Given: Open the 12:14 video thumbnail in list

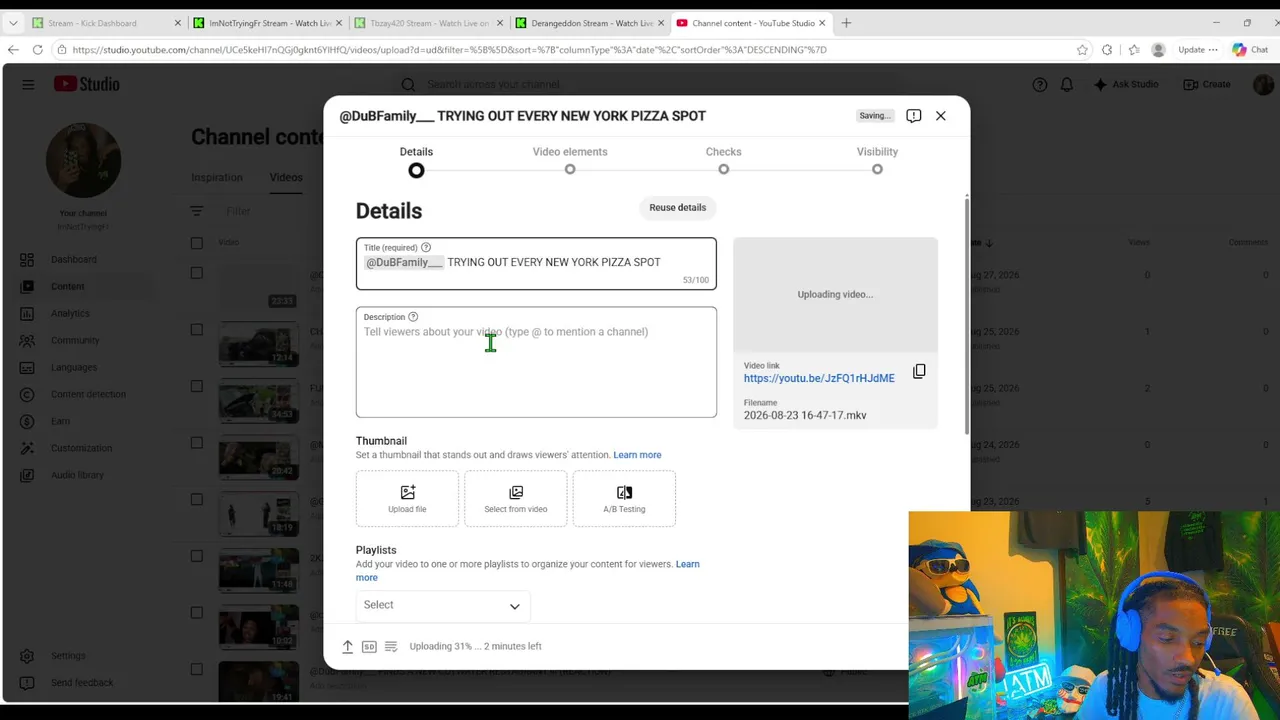Looking at the screenshot, I should point(259,344).
